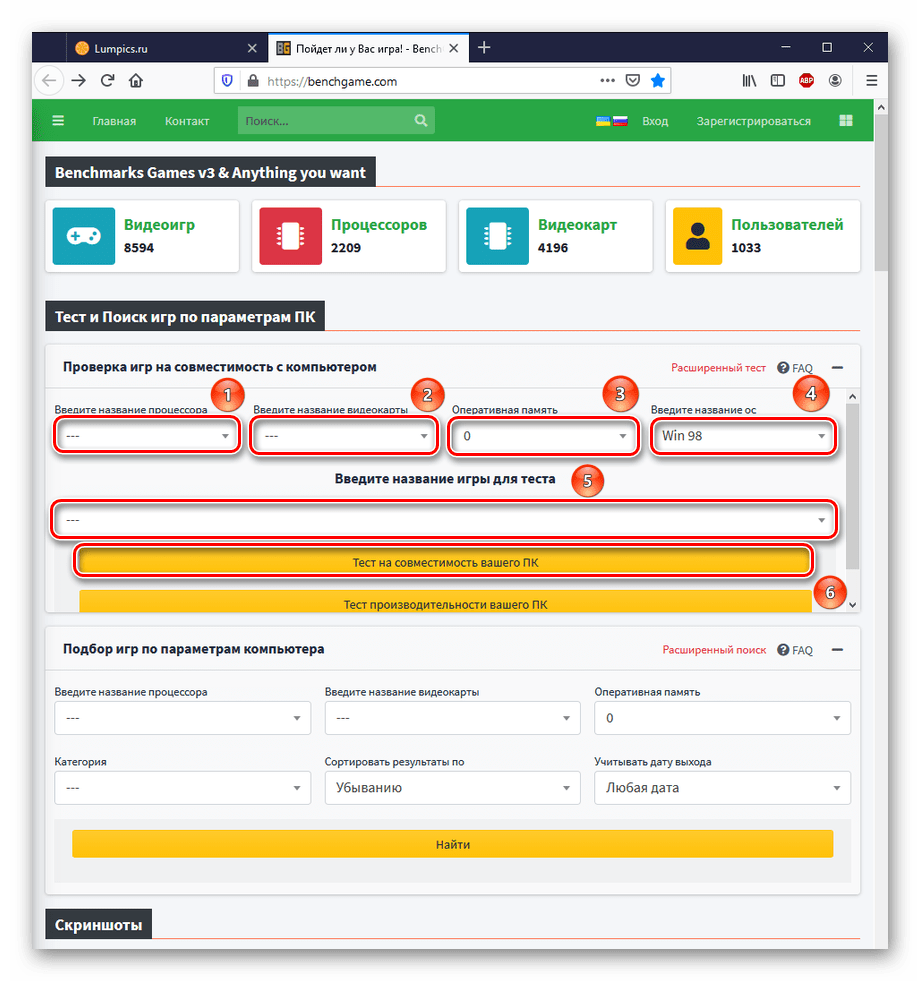The width and height of the screenshot is (920, 981).
Task: Click the Видеоигр gamepad icon tile
Action: pos(84,236)
